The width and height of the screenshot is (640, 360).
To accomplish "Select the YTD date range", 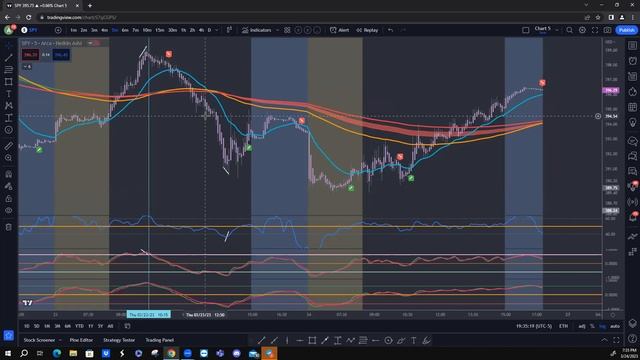I will (x=79, y=326).
